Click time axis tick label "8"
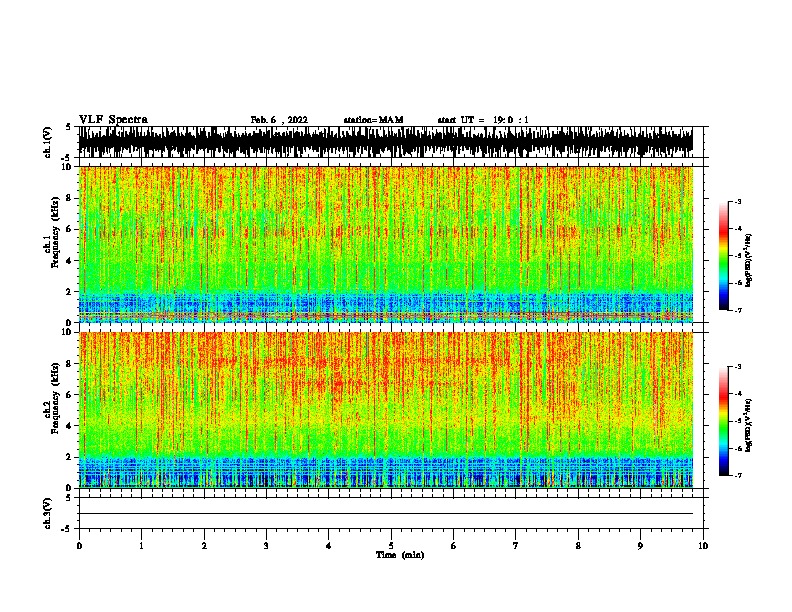Screen dimensions: 792x612 pyautogui.click(x=578, y=545)
